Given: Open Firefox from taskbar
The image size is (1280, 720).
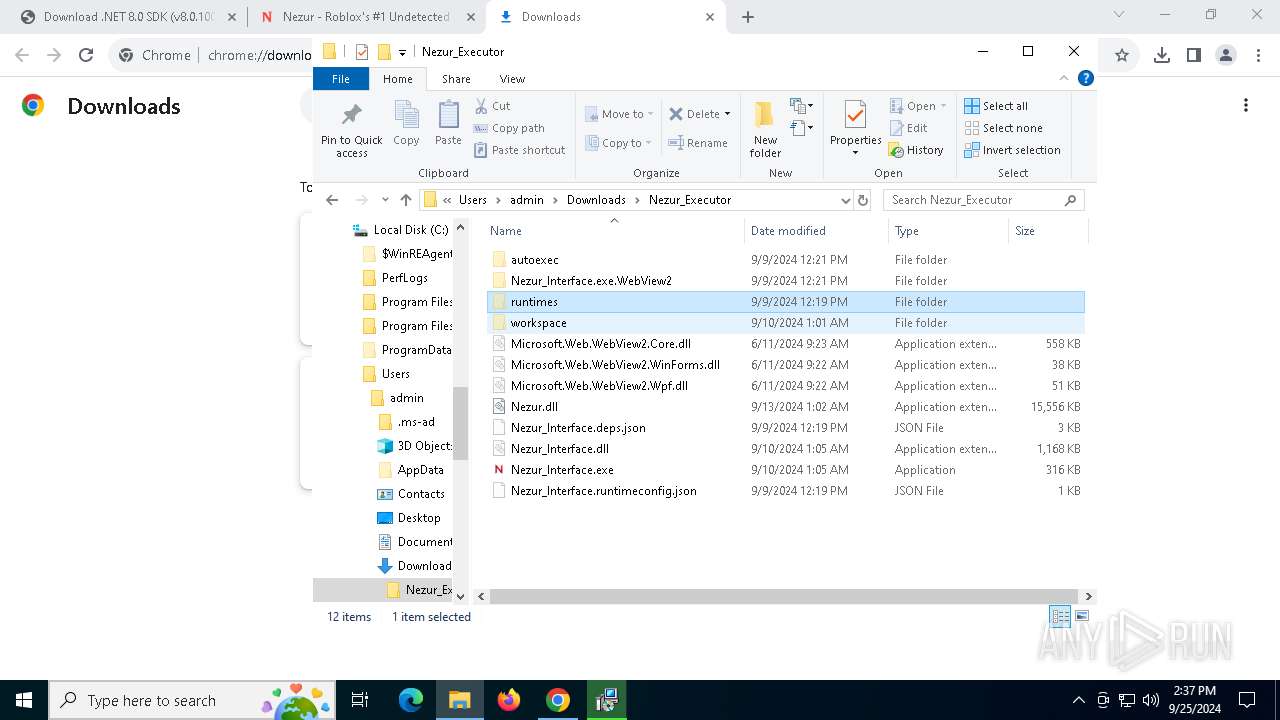Looking at the screenshot, I should pos(509,700).
